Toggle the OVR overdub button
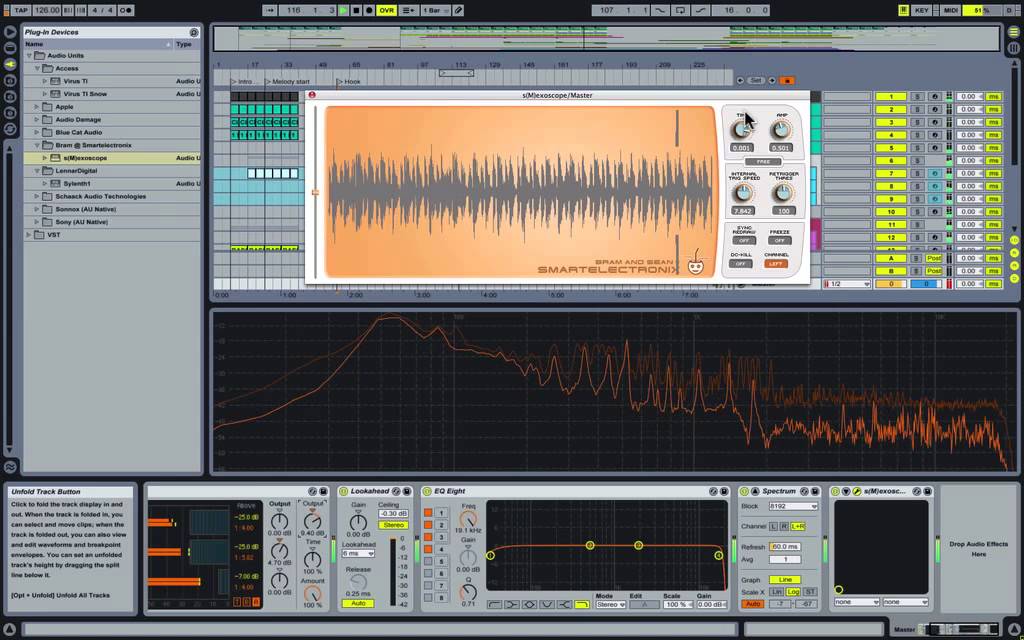 point(387,10)
